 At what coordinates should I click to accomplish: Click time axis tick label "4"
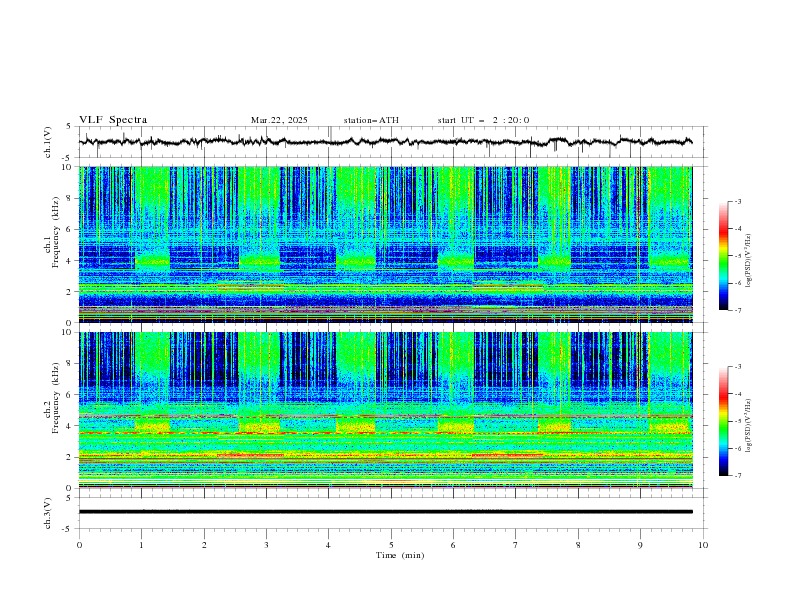(328, 545)
